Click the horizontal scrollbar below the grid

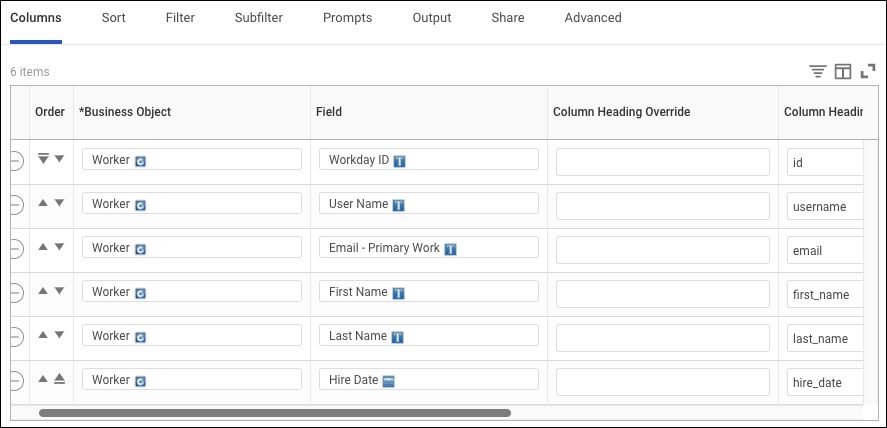coord(275,412)
